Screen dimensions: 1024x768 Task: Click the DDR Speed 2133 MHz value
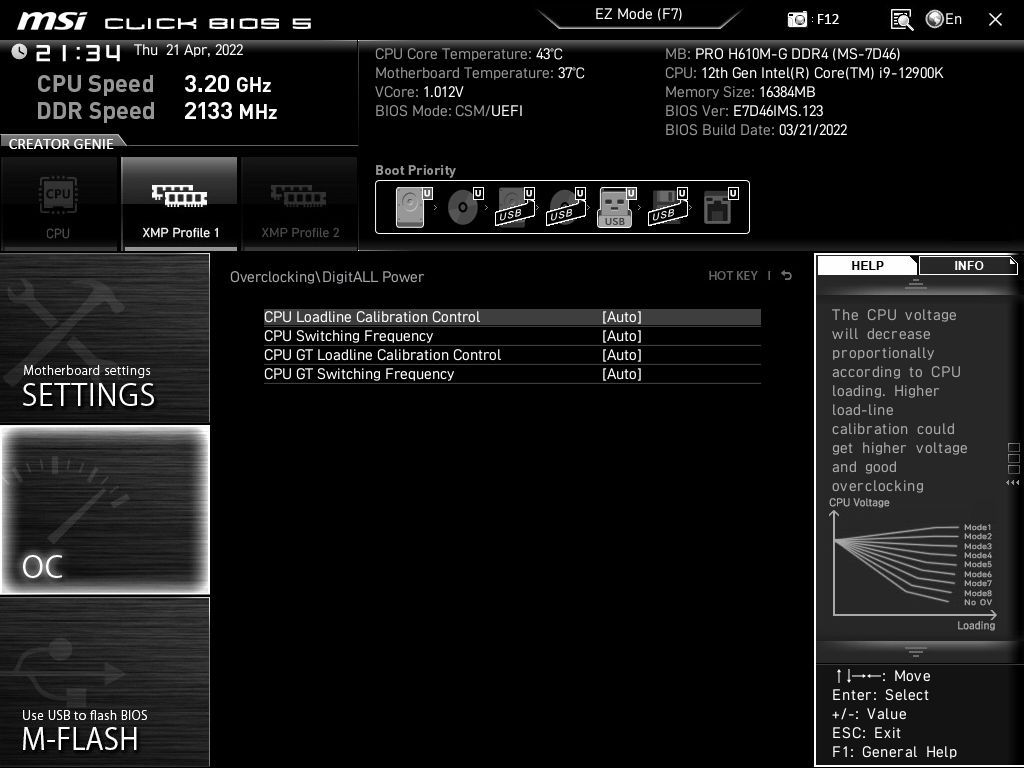pyautogui.click(x=231, y=111)
